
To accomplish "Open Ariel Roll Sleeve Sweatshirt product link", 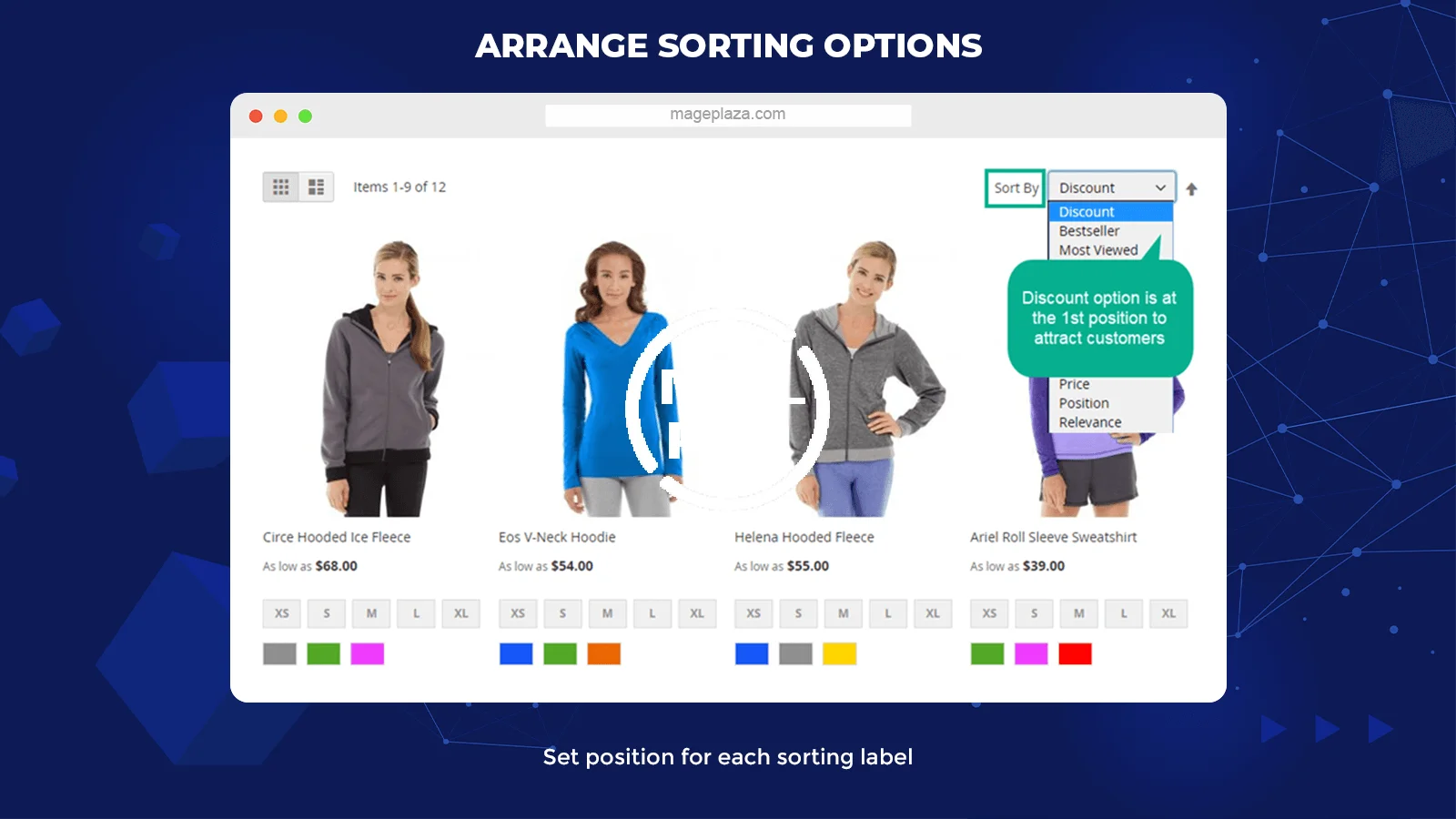I will tap(1053, 537).
